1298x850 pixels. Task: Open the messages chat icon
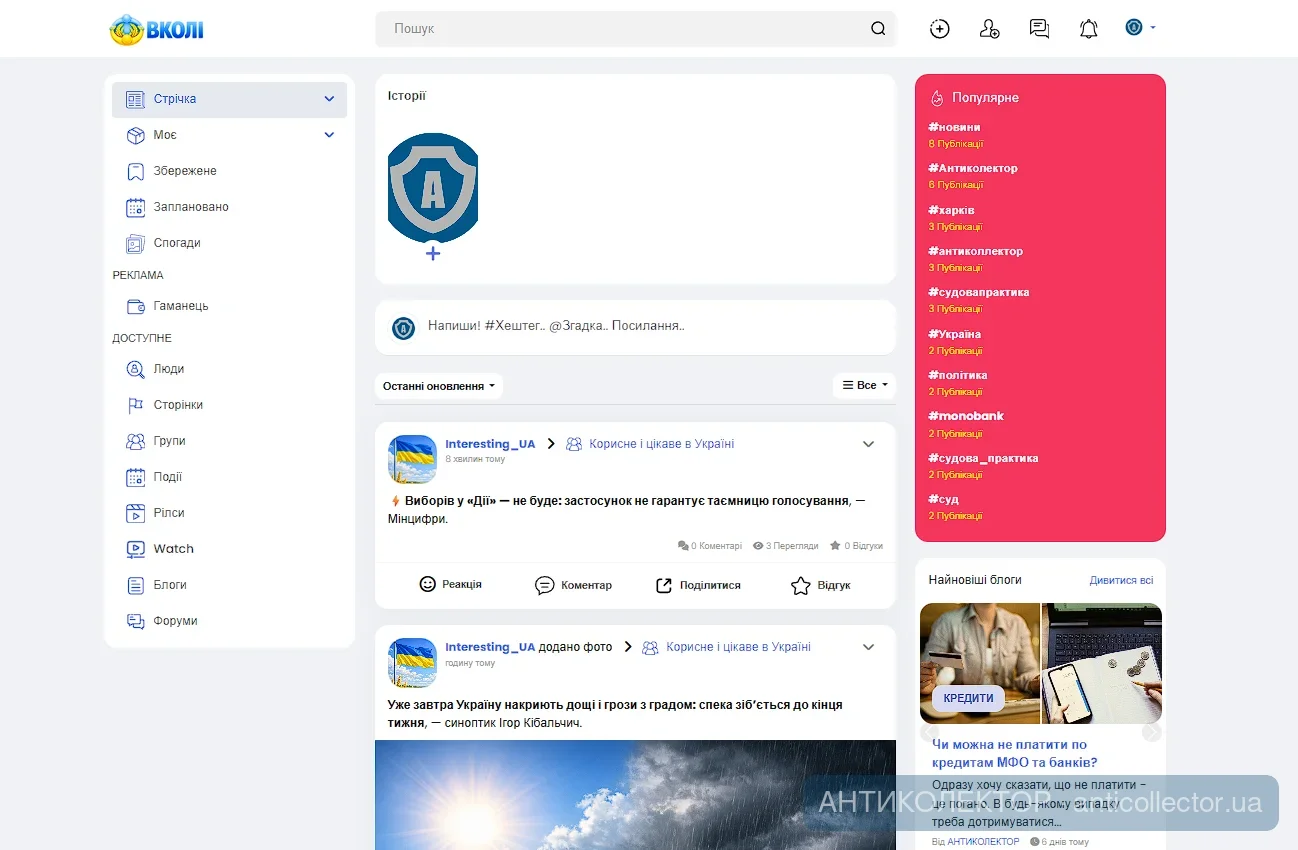[x=1040, y=29]
